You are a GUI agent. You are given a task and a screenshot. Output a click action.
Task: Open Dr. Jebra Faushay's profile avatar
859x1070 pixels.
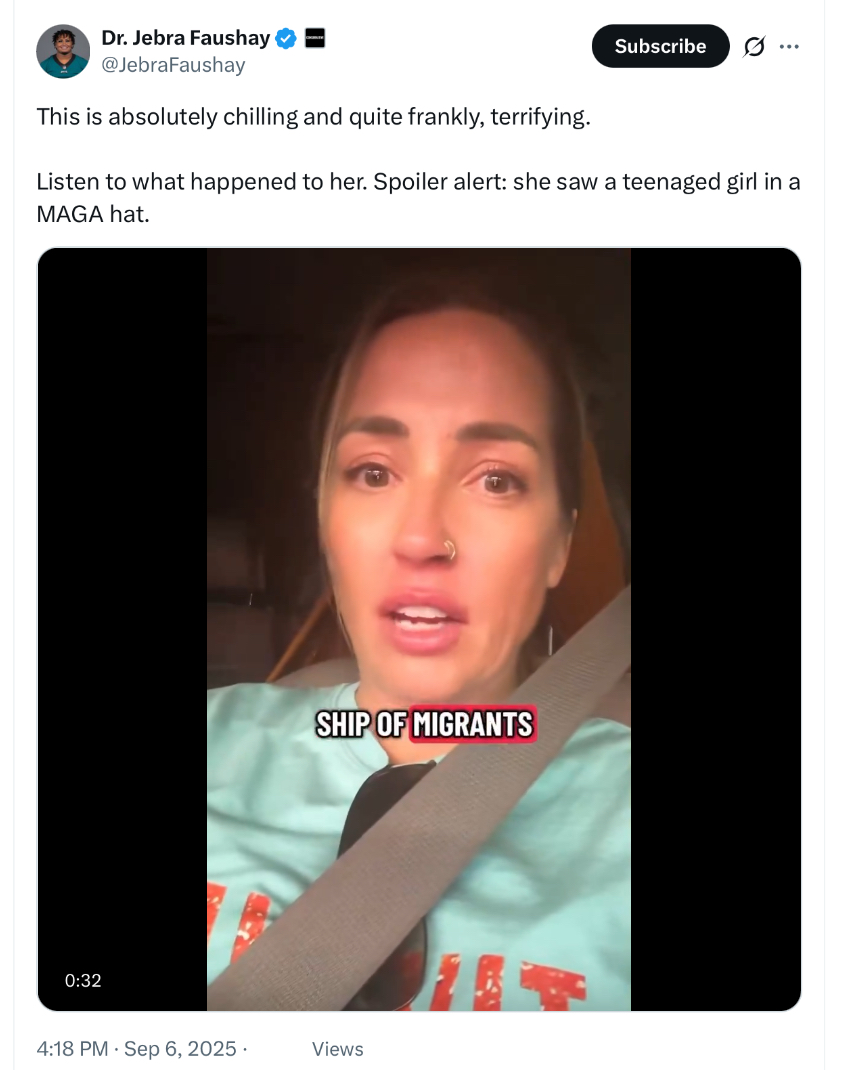tap(63, 52)
